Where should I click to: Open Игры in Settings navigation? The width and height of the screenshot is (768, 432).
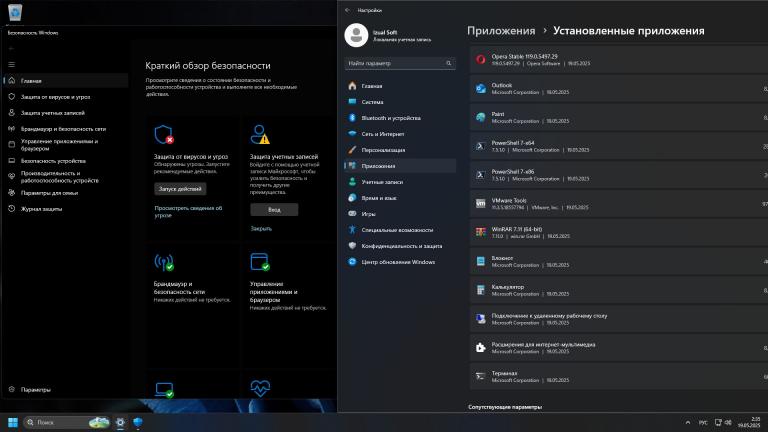pos(400,214)
